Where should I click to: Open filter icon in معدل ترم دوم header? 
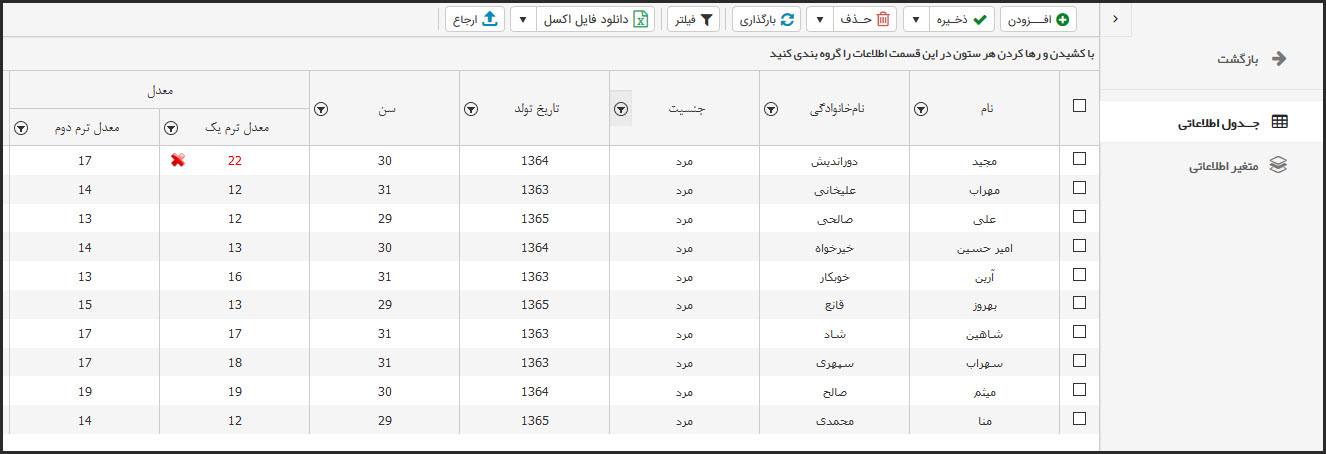(20, 129)
